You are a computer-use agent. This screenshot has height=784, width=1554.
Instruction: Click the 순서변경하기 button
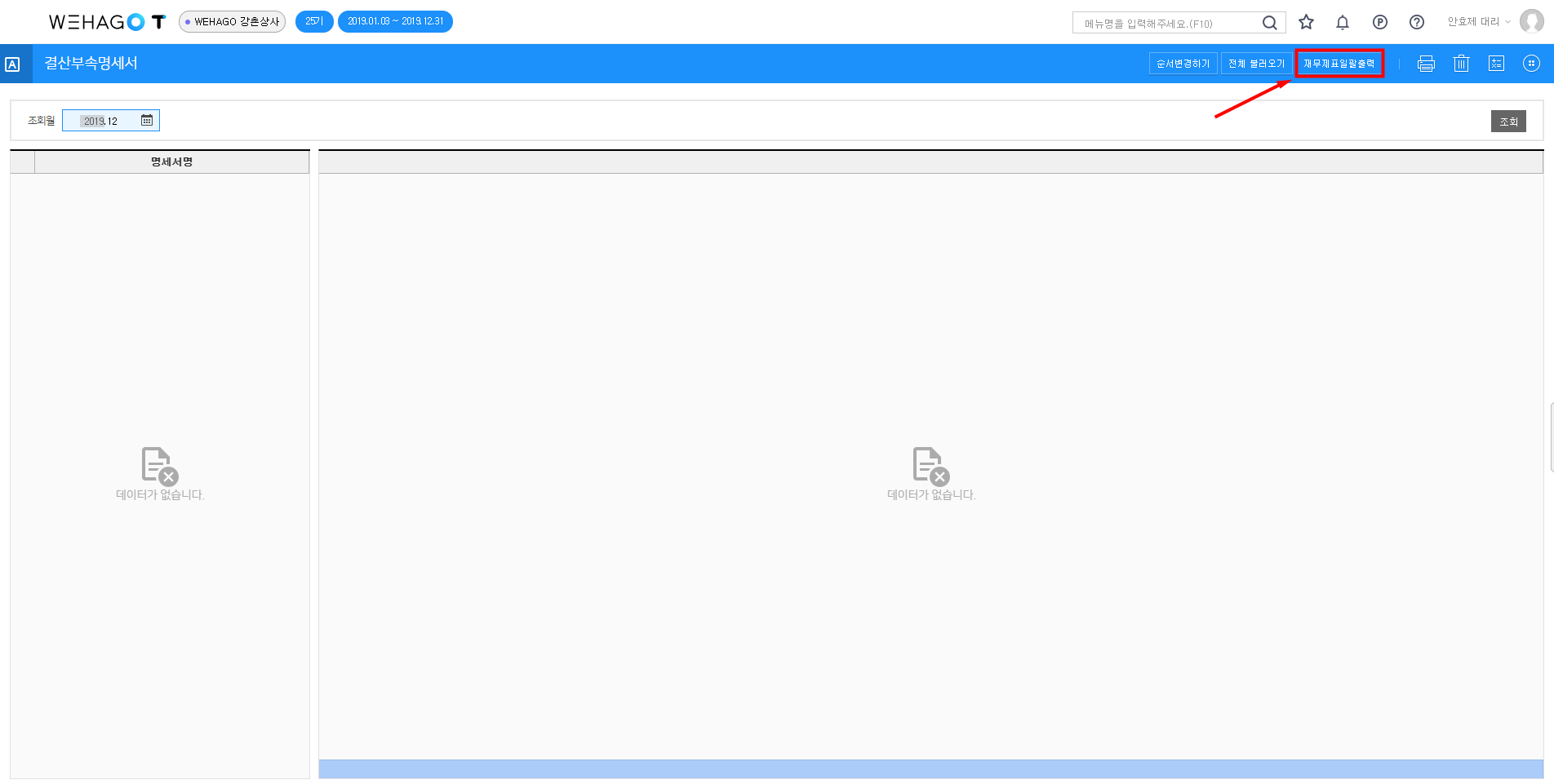pos(1183,64)
